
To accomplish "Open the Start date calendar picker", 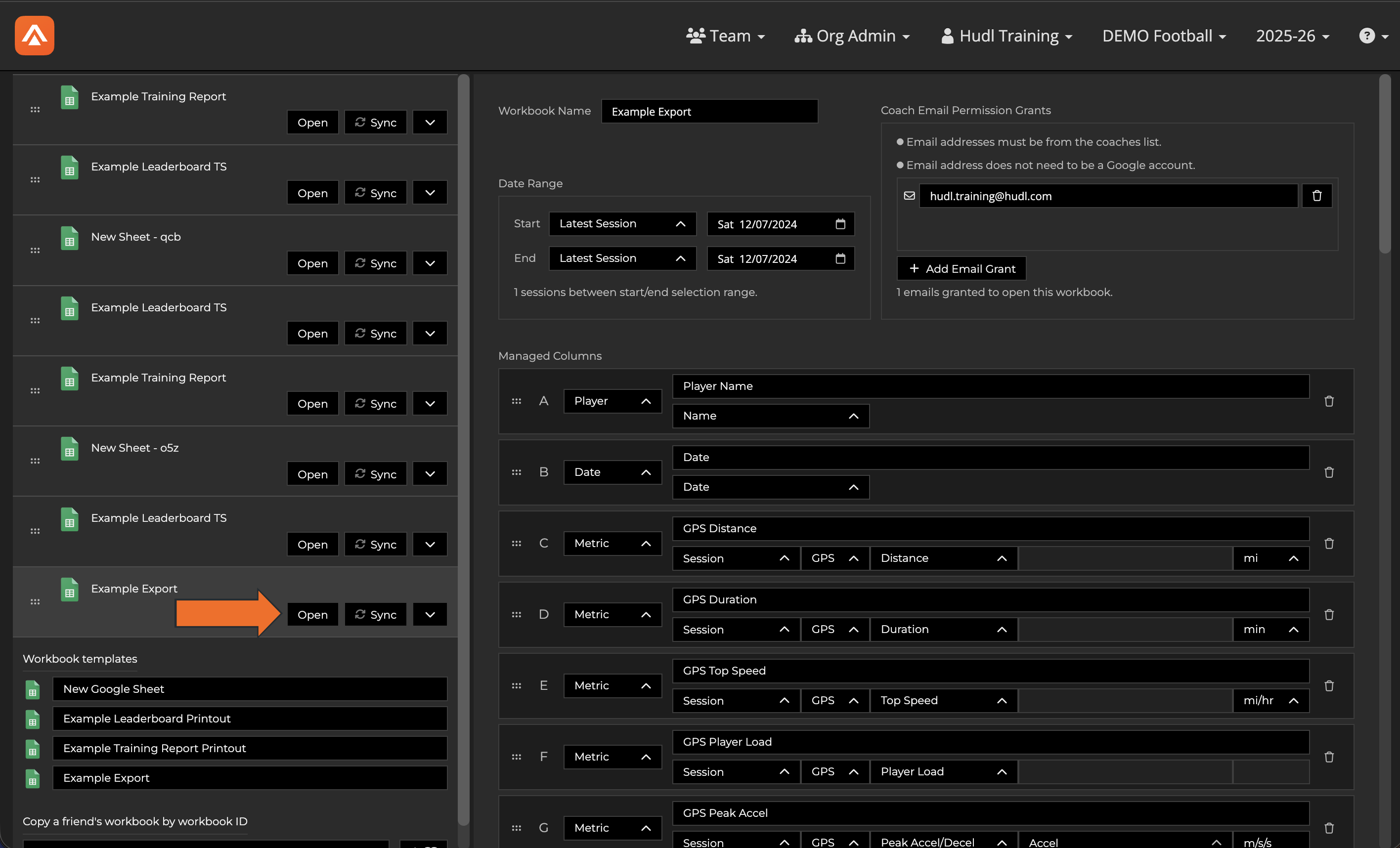I will pos(840,224).
